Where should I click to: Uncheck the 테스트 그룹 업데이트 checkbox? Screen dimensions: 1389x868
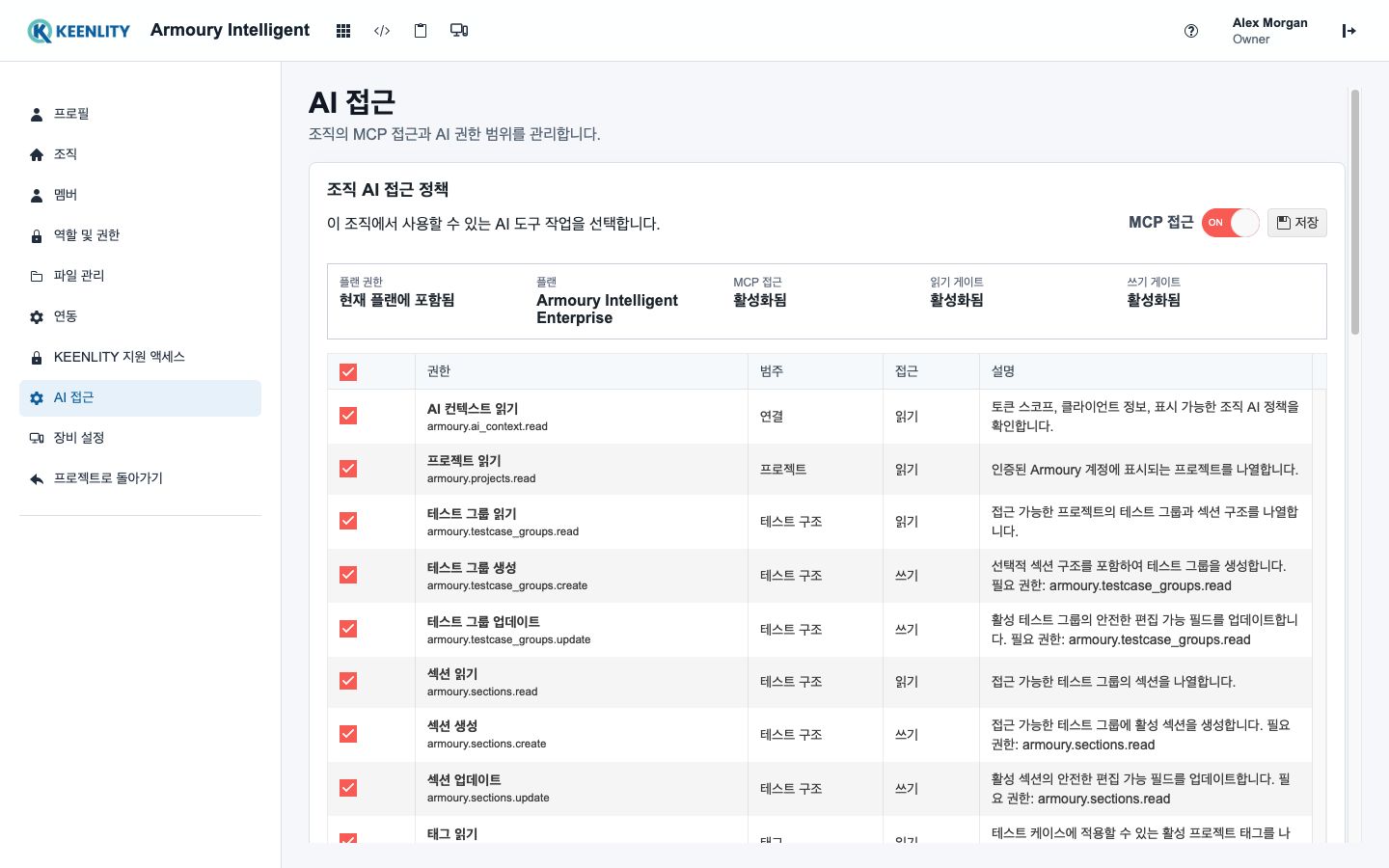(x=348, y=629)
